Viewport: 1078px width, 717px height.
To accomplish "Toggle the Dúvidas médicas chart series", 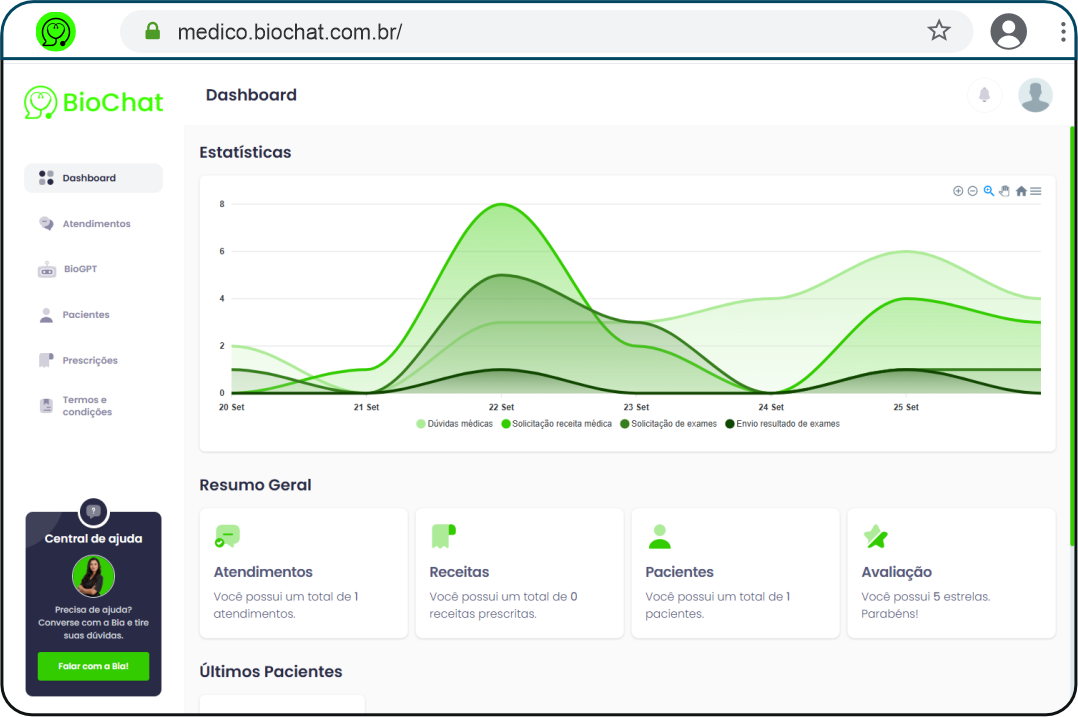I will point(455,424).
